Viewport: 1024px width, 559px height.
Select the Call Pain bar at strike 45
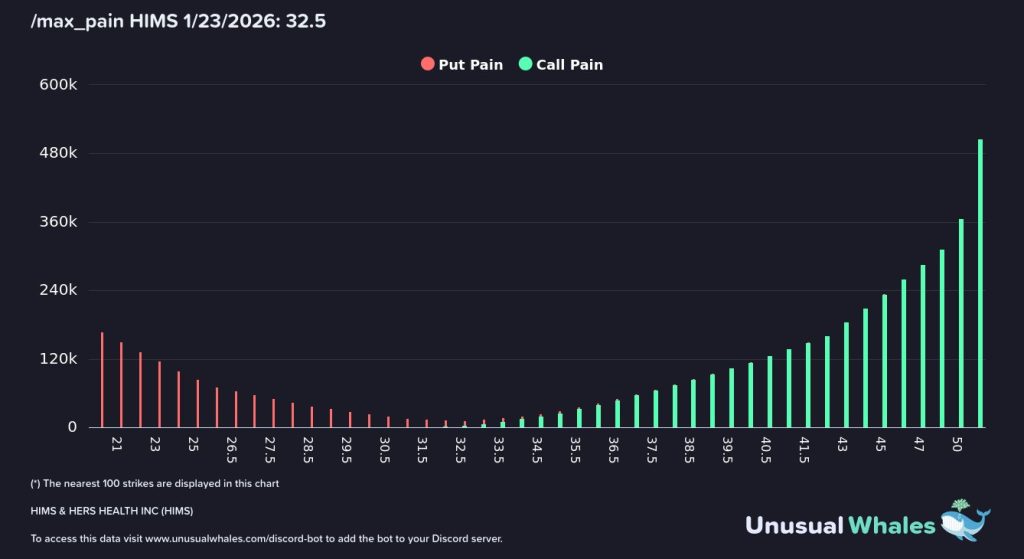click(x=884, y=361)
